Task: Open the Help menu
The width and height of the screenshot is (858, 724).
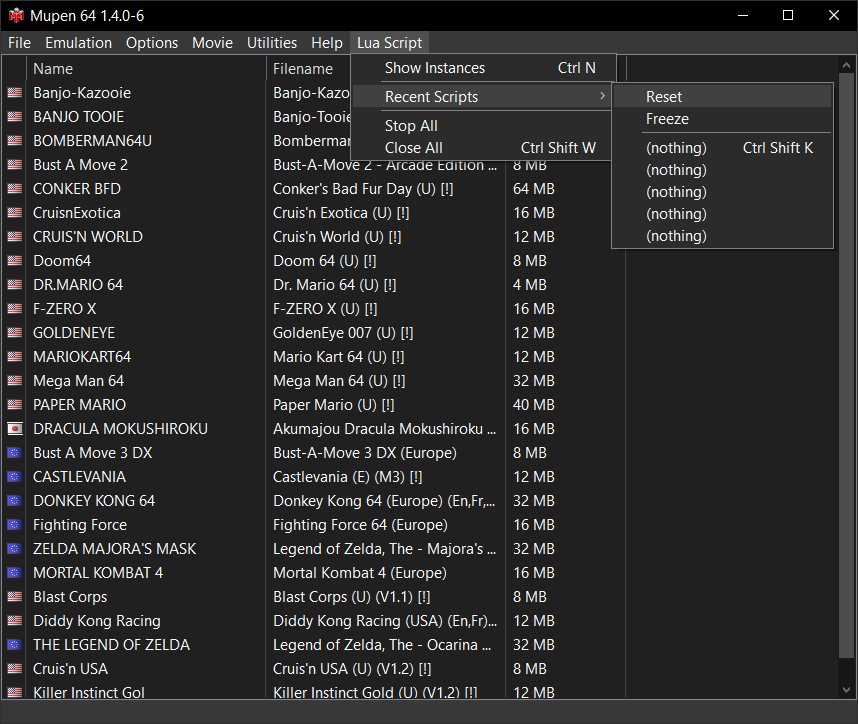Action: [327, 43]
